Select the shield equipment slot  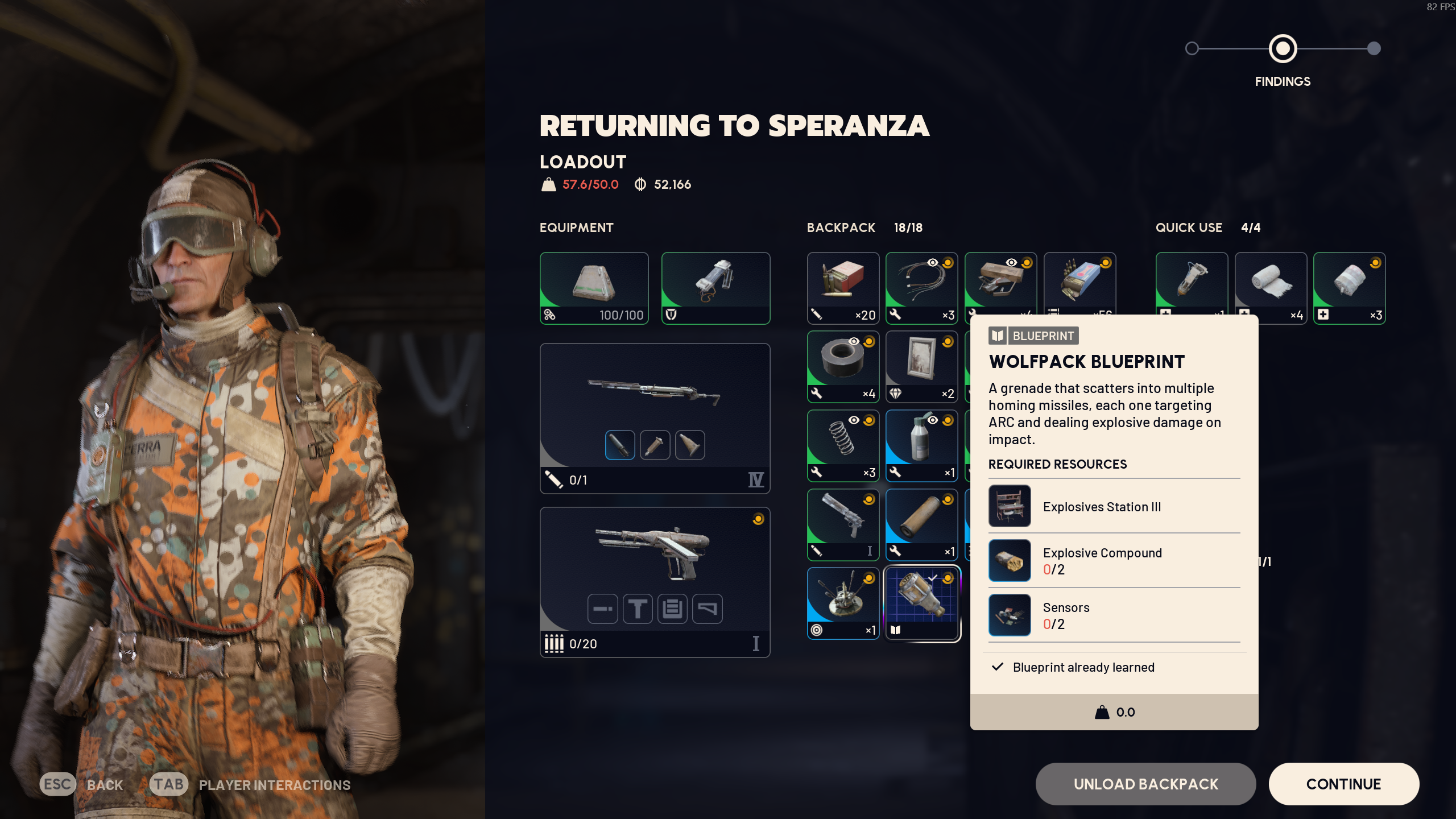point(715,288)
